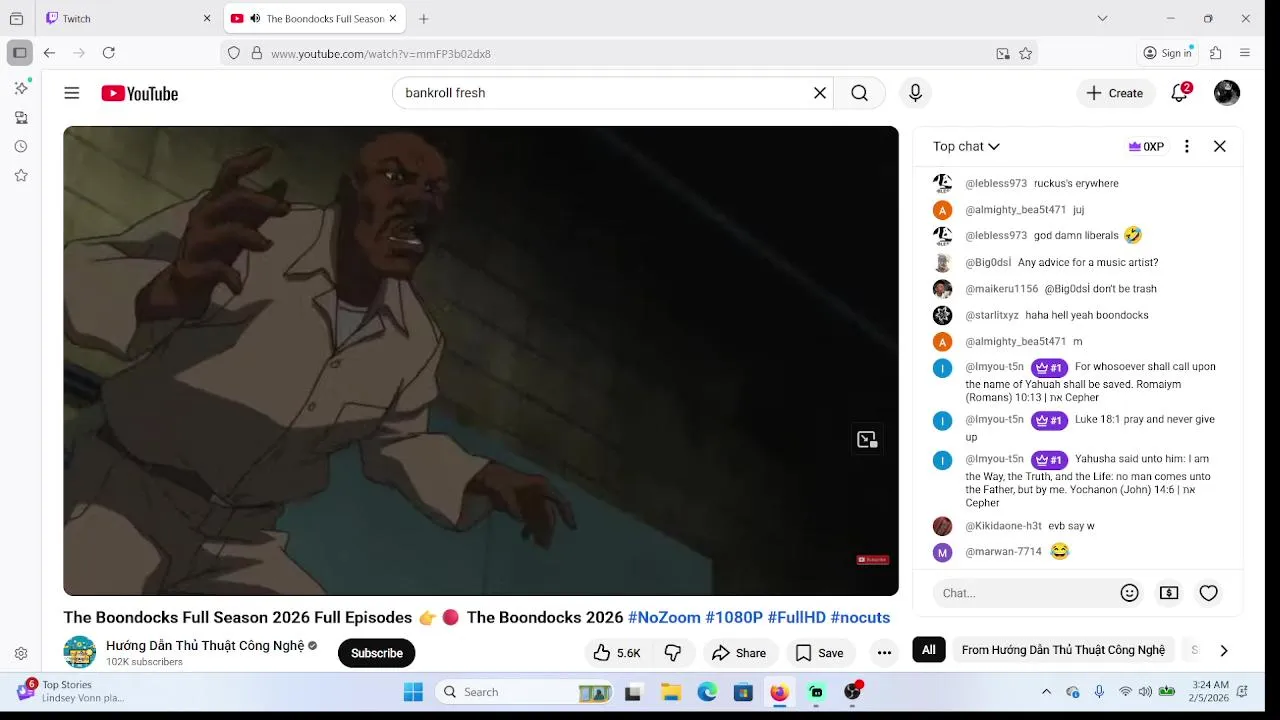Click the YouTube logo
Screen dimensions: 1280x720
139,93
